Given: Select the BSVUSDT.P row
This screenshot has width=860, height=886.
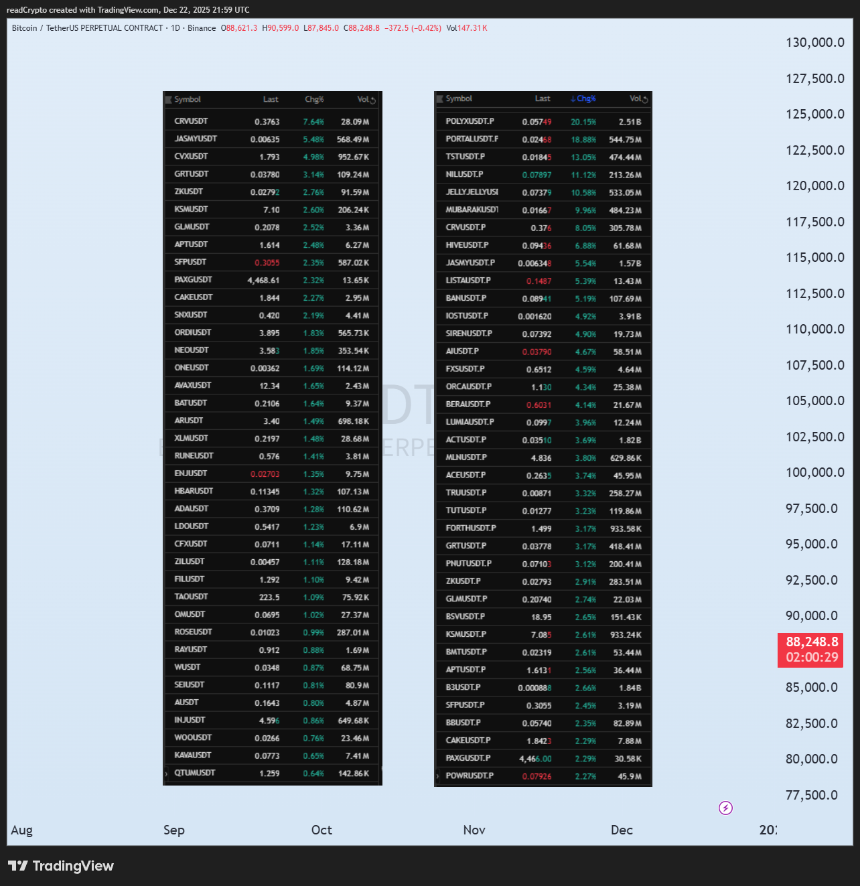Looking at the screenshot, I should [544, 617].
